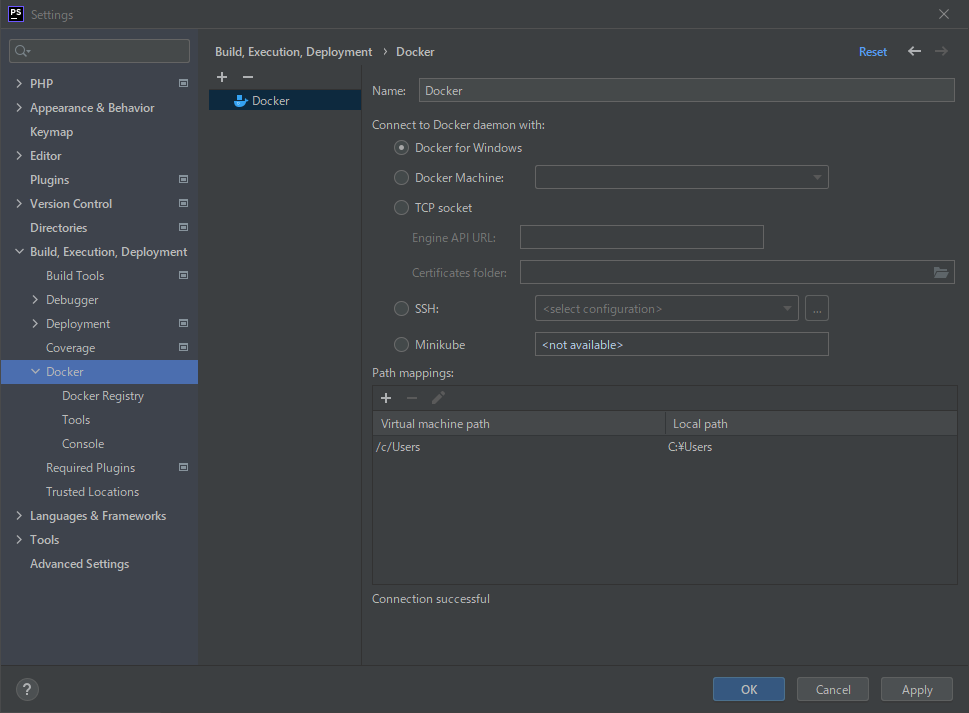
Task: Select the TCP socket radio button
Action: click(401, 208)
